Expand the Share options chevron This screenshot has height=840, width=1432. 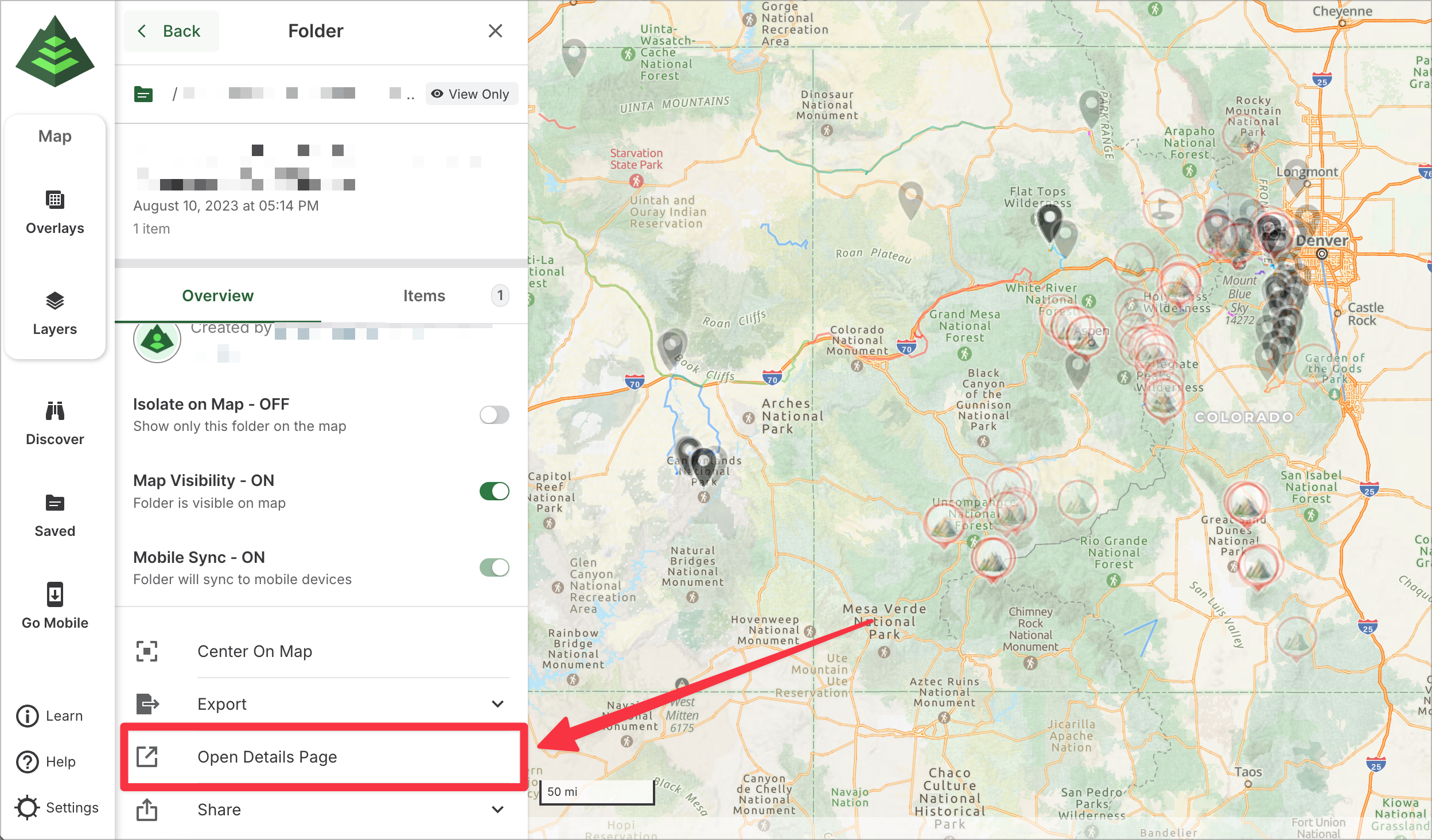coord(497,810)
